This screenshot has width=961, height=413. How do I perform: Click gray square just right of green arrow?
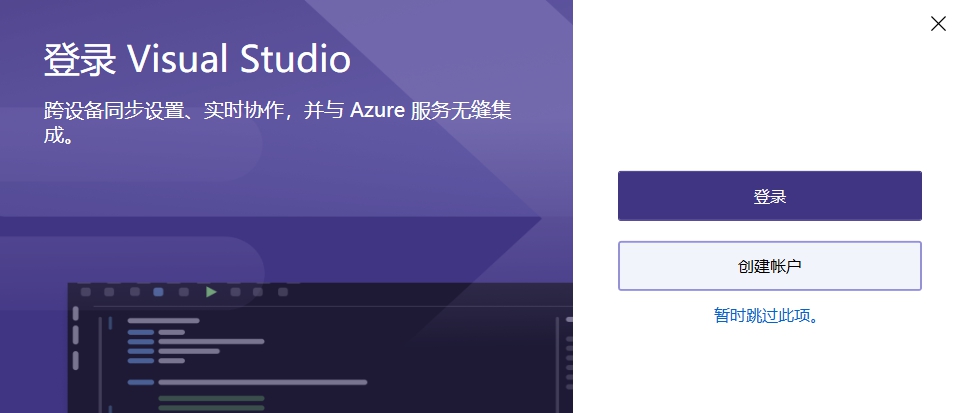[x=235, y=292]
